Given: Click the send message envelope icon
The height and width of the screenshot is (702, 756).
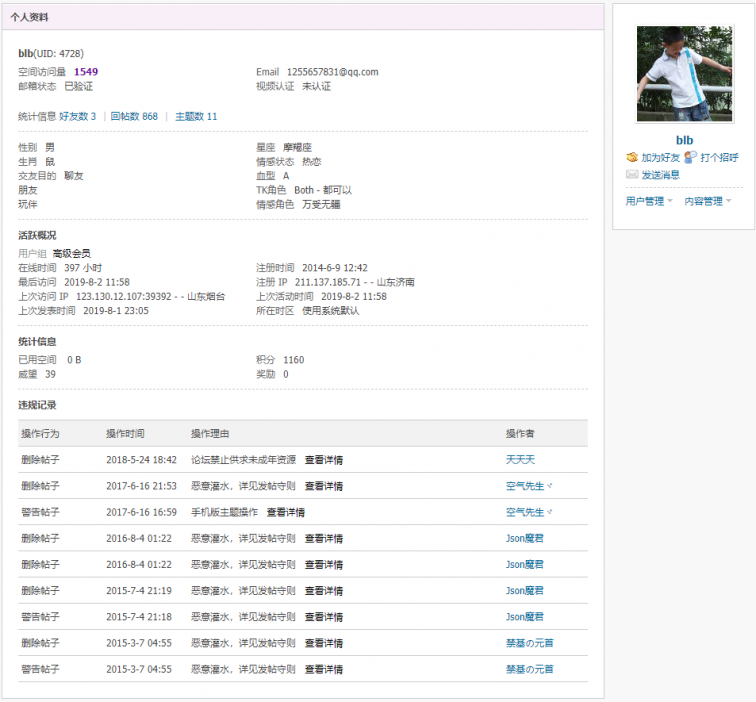Looking at the screenshot, I should coord(632,175).
